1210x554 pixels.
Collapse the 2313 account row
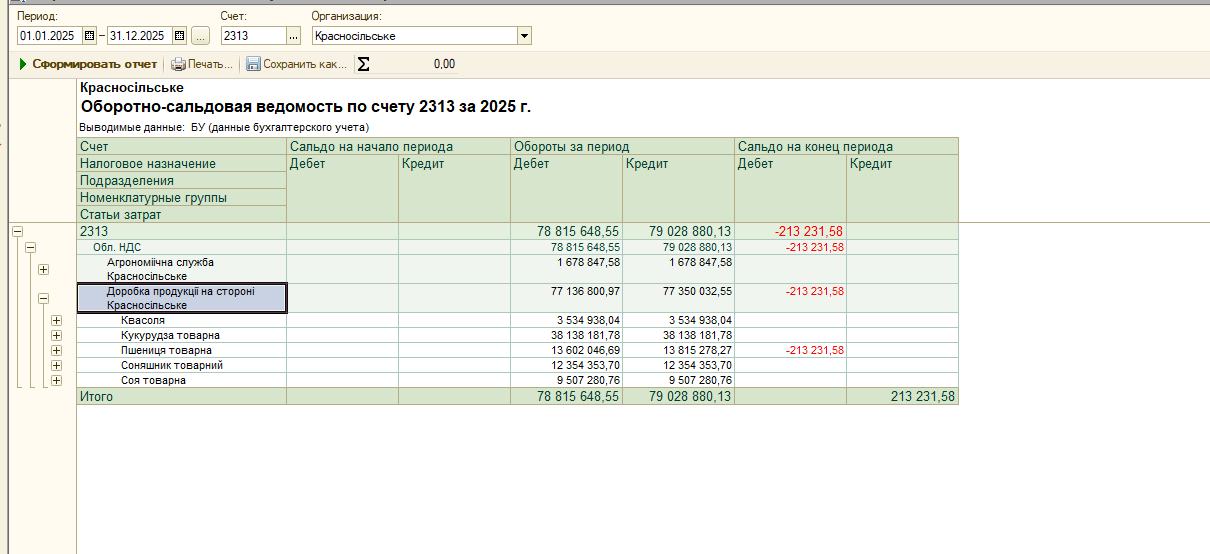[17, 231]
